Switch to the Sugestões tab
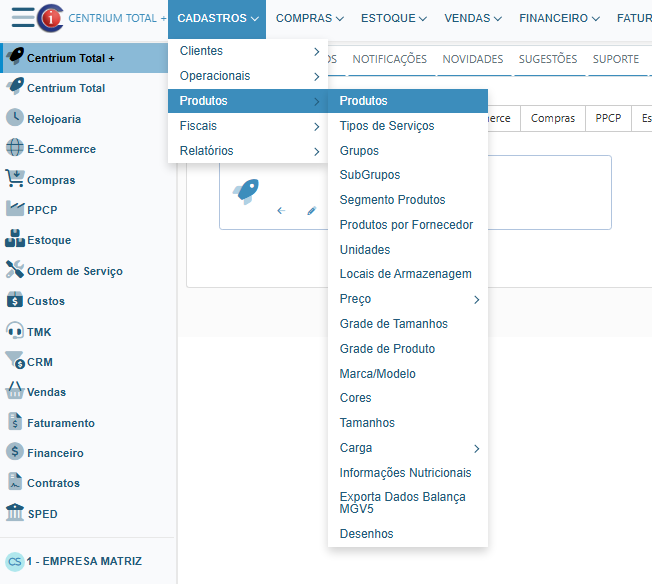652x584 pixels. click(547, 59)
